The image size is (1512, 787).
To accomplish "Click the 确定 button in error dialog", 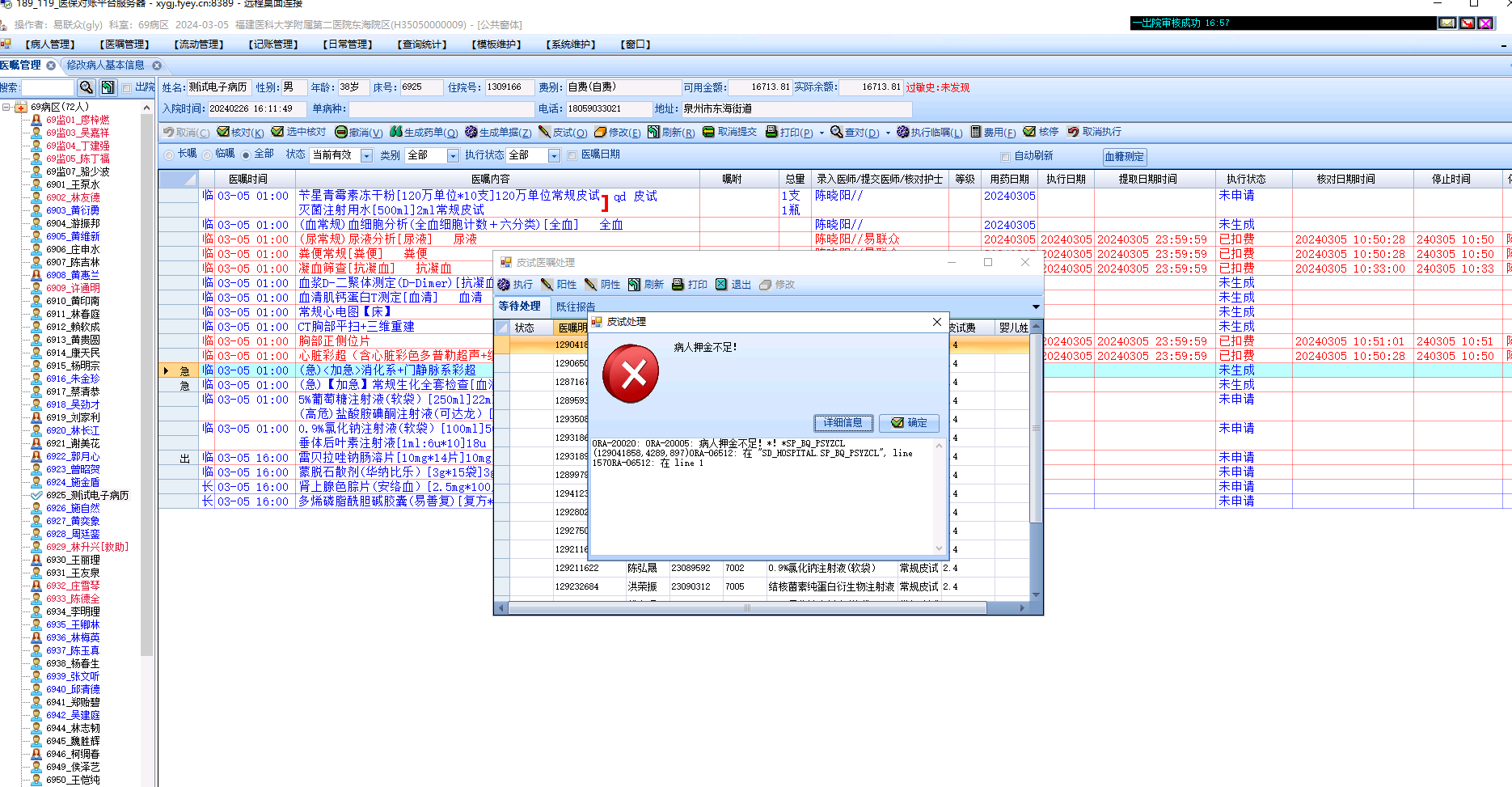I will tap(909, 422).
